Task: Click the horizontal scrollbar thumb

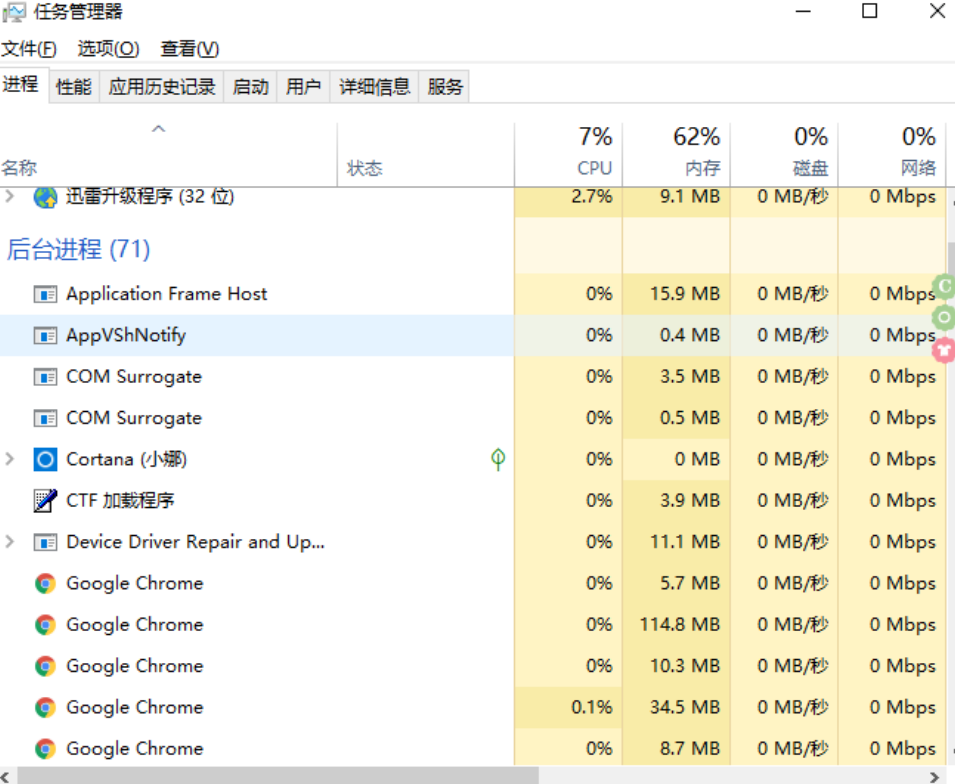Action: click(x=278, y=775)
